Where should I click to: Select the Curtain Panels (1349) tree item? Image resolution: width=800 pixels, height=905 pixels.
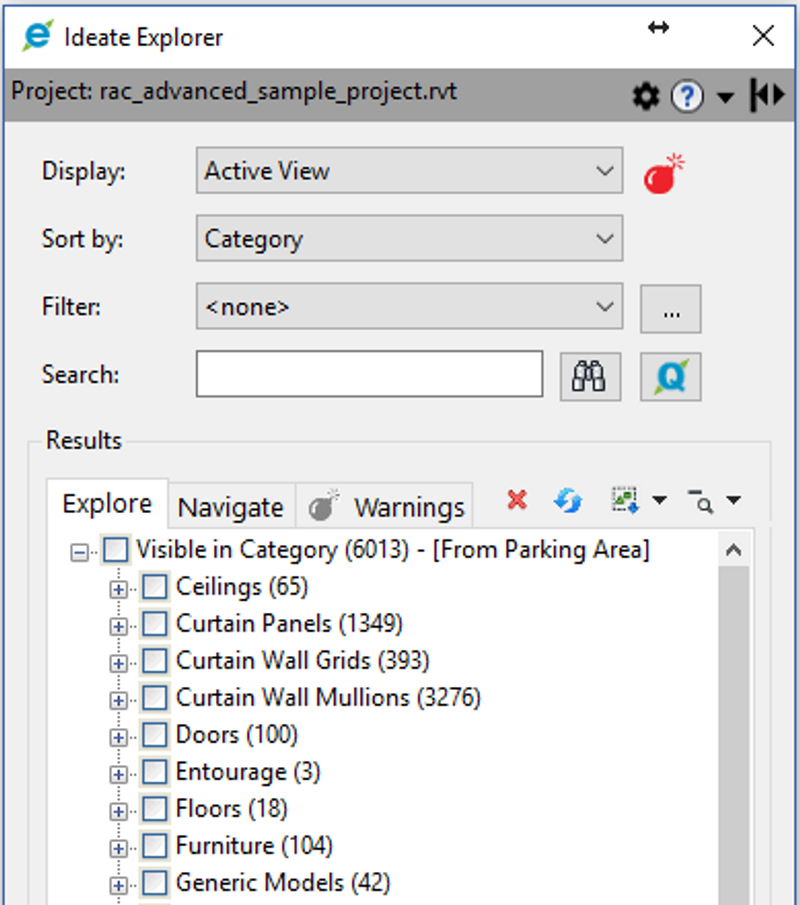tap(289, 624)
